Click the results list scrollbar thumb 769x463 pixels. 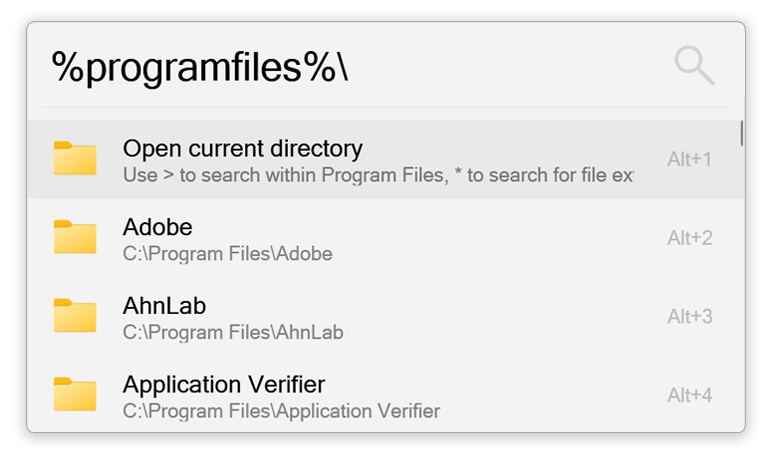pos(741,133)
